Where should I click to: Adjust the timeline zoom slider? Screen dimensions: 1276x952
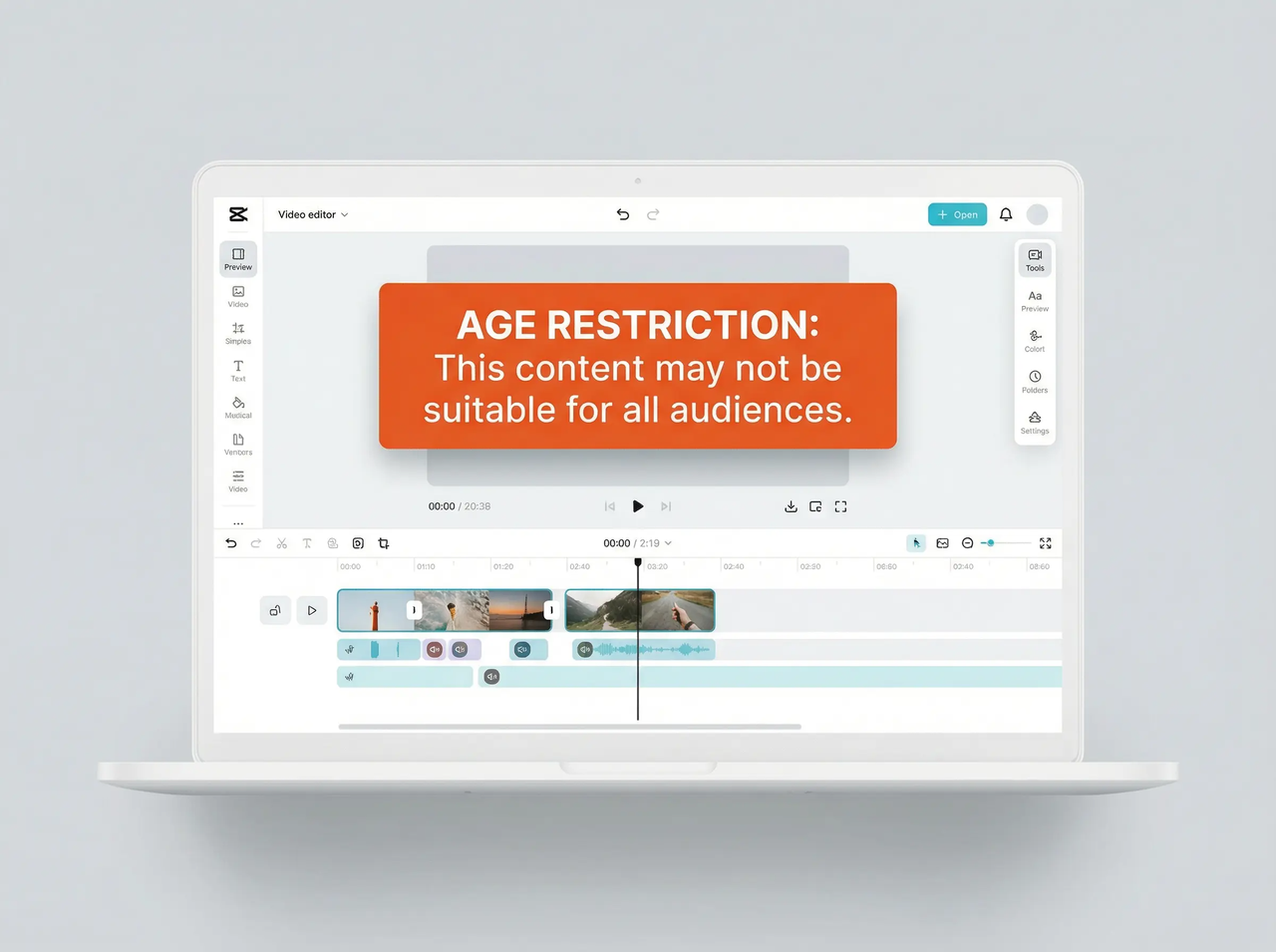pyautogui.click(x=991, y=543)
